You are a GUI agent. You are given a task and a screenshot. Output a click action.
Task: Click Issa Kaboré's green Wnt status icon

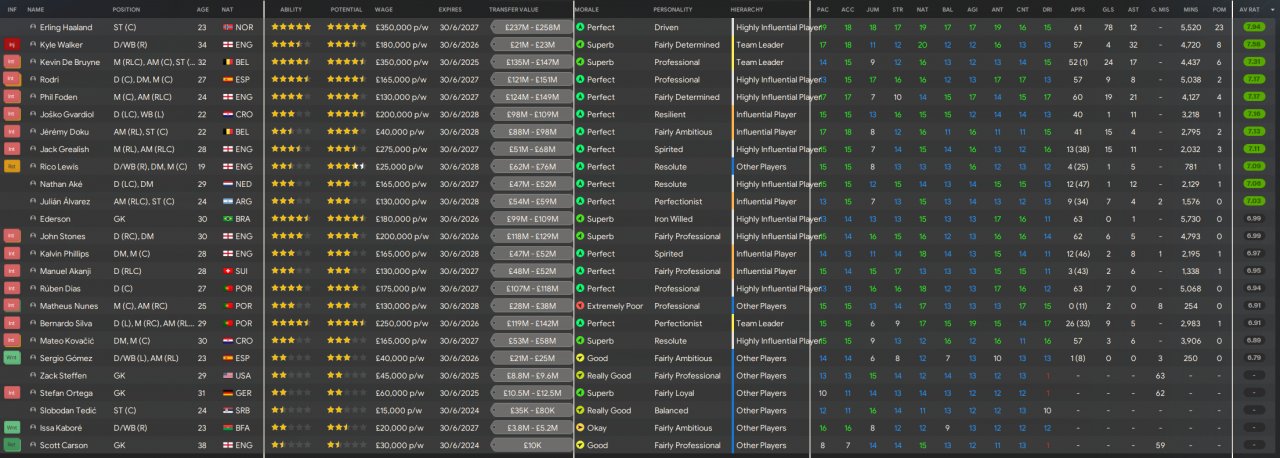coord(12,428)
